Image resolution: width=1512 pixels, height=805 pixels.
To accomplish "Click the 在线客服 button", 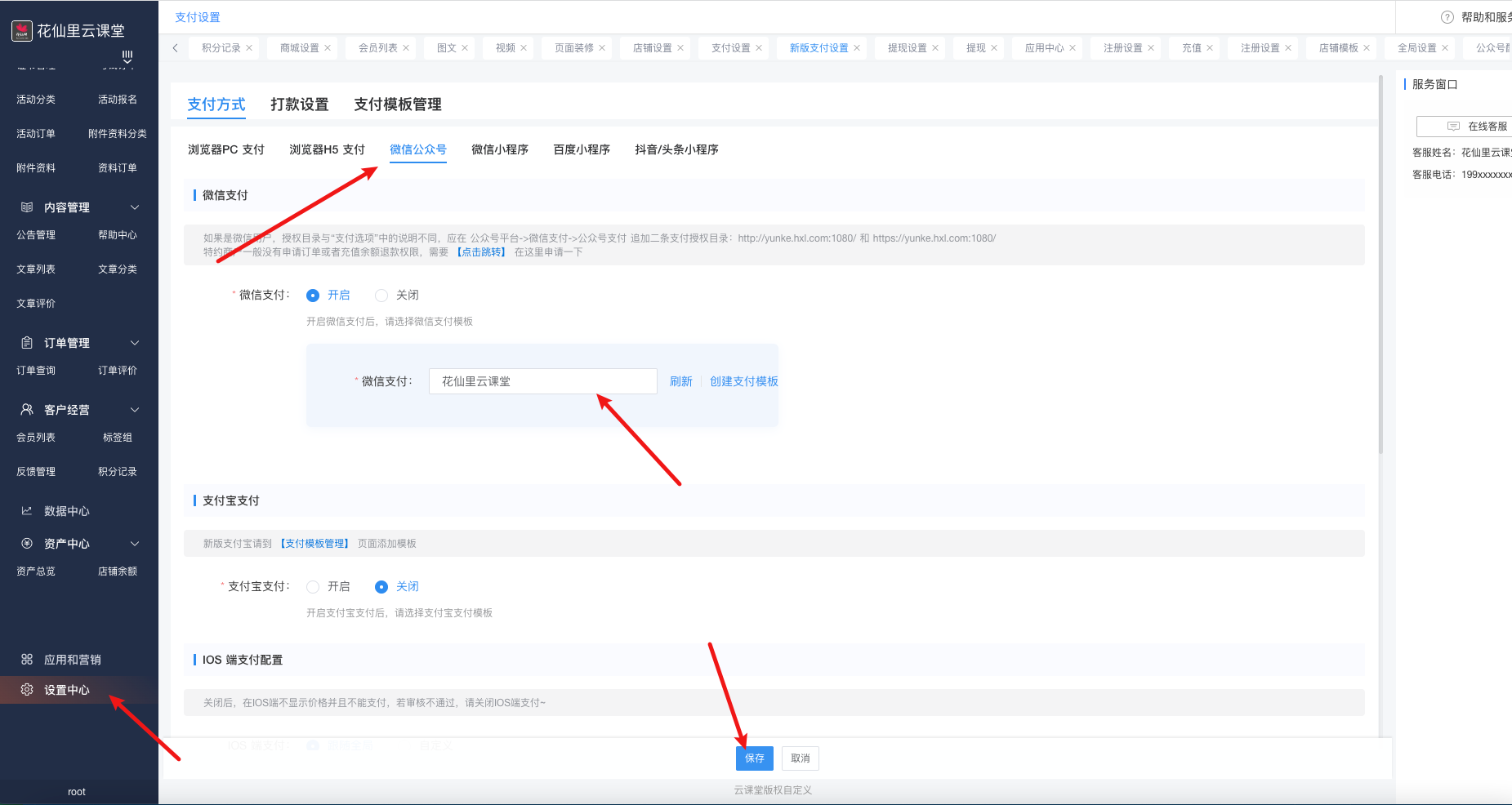I will point(1464,127).
